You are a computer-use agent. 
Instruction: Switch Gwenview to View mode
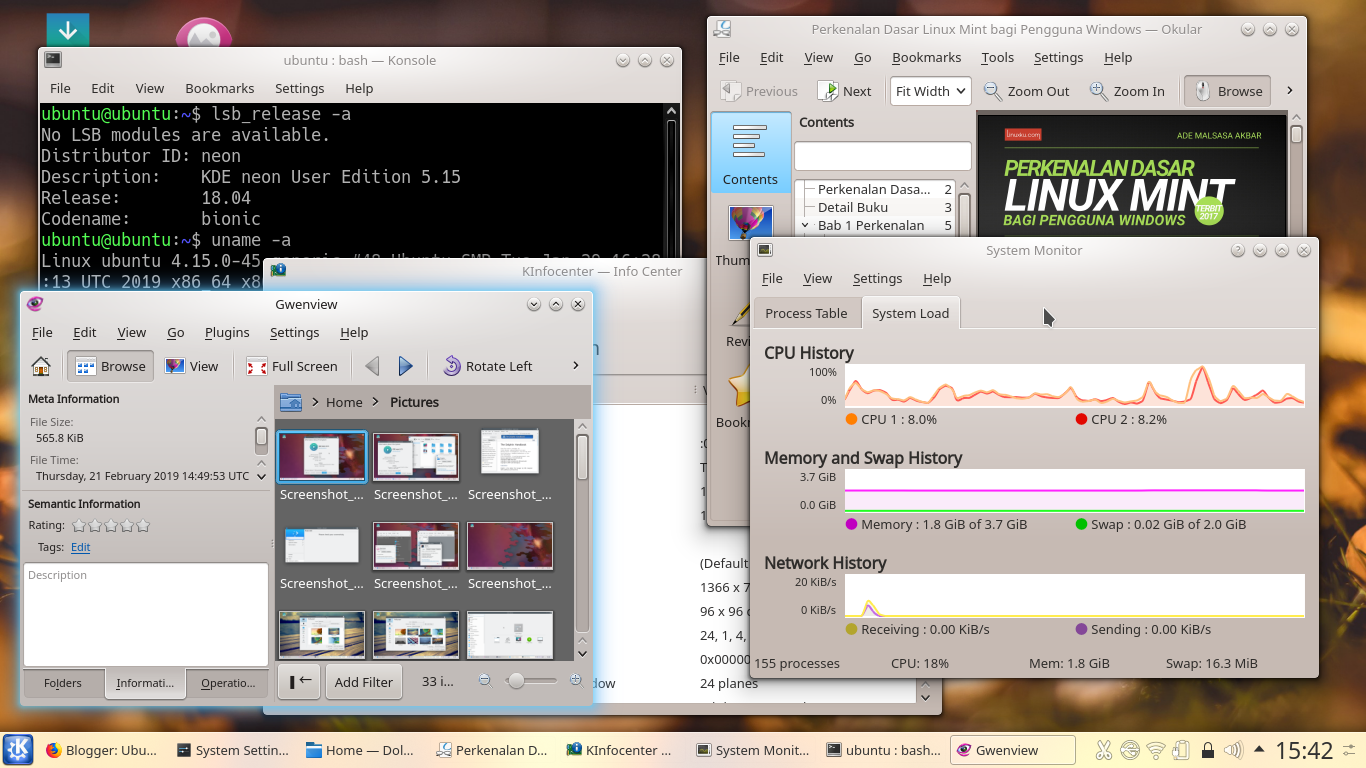pos(192,366)
